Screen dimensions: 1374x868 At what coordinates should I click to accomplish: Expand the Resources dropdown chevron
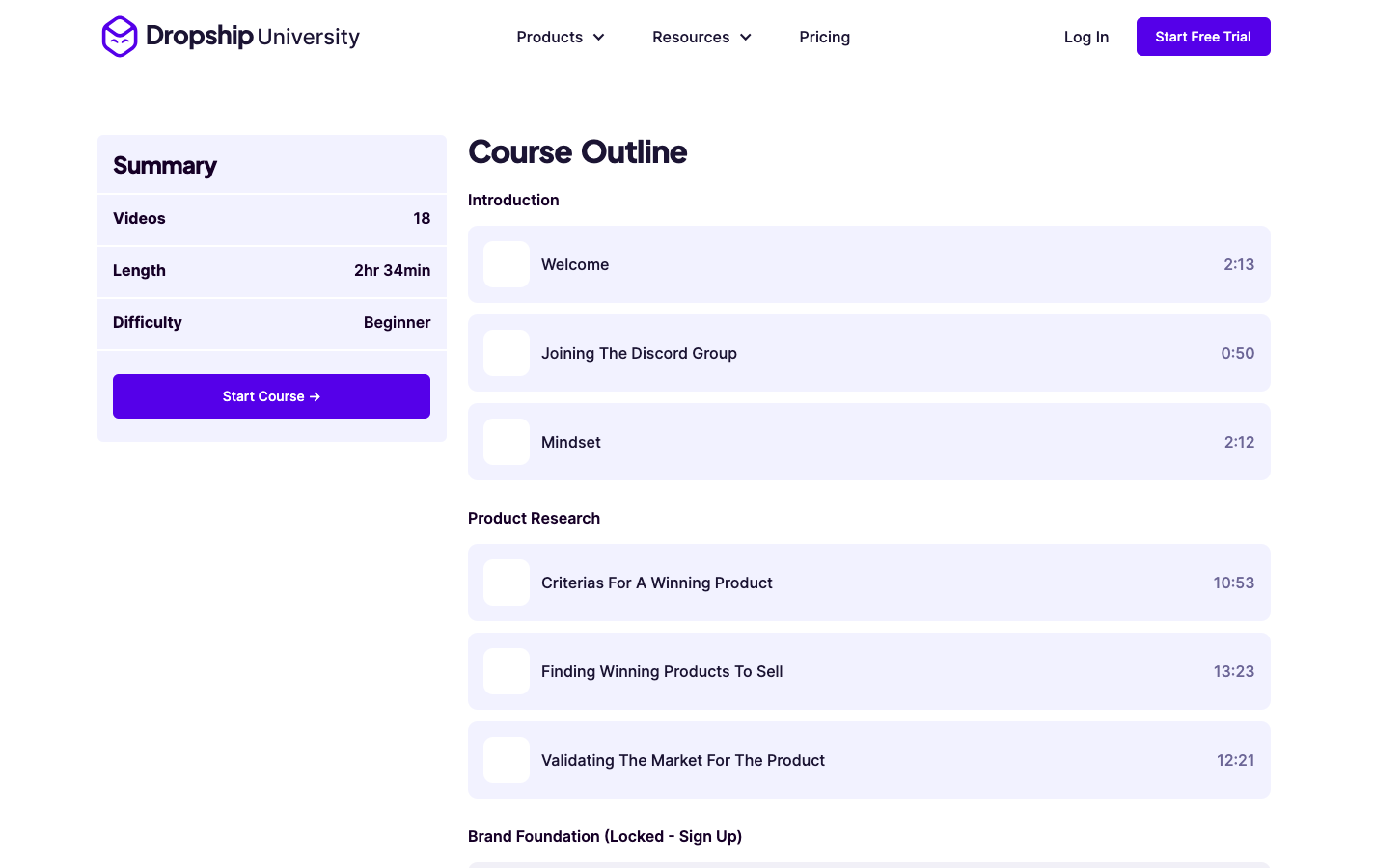(746, 38)
